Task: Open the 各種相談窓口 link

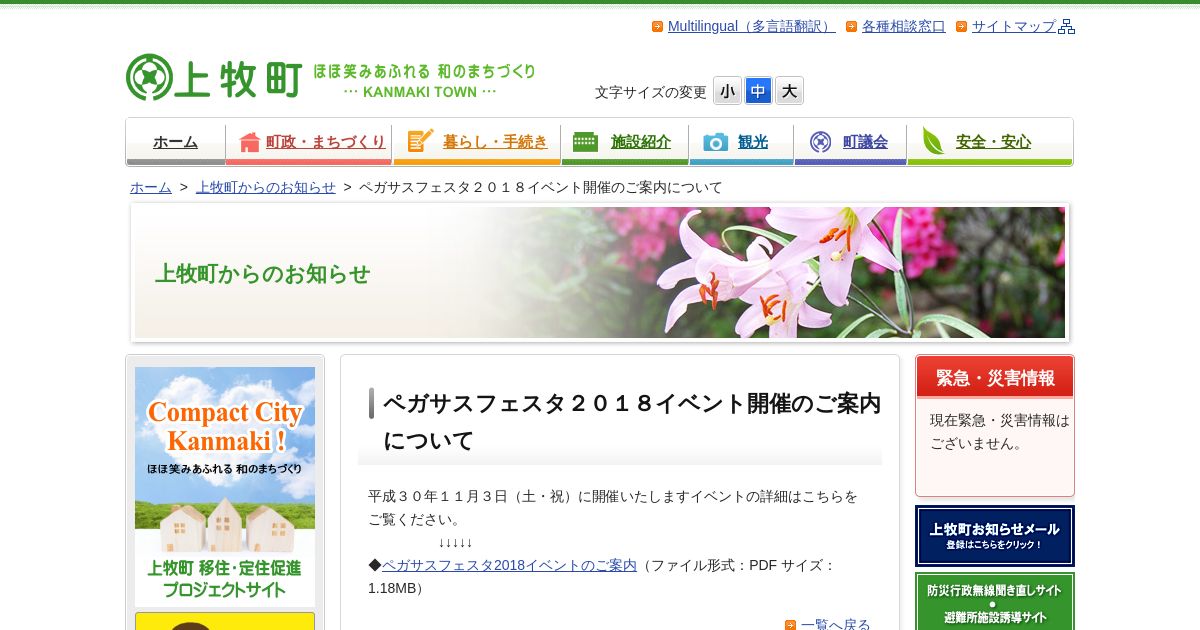Action: coord(904,27)
